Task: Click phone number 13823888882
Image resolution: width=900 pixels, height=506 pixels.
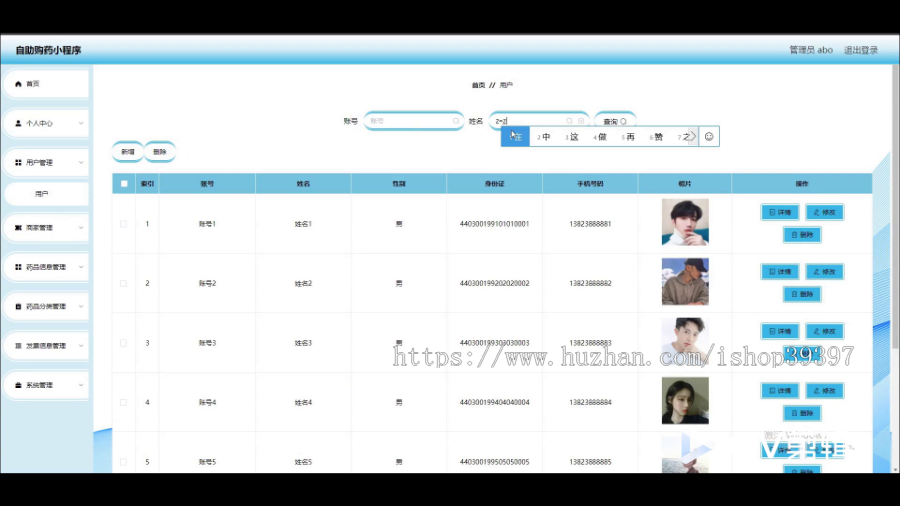Action: 590,283
